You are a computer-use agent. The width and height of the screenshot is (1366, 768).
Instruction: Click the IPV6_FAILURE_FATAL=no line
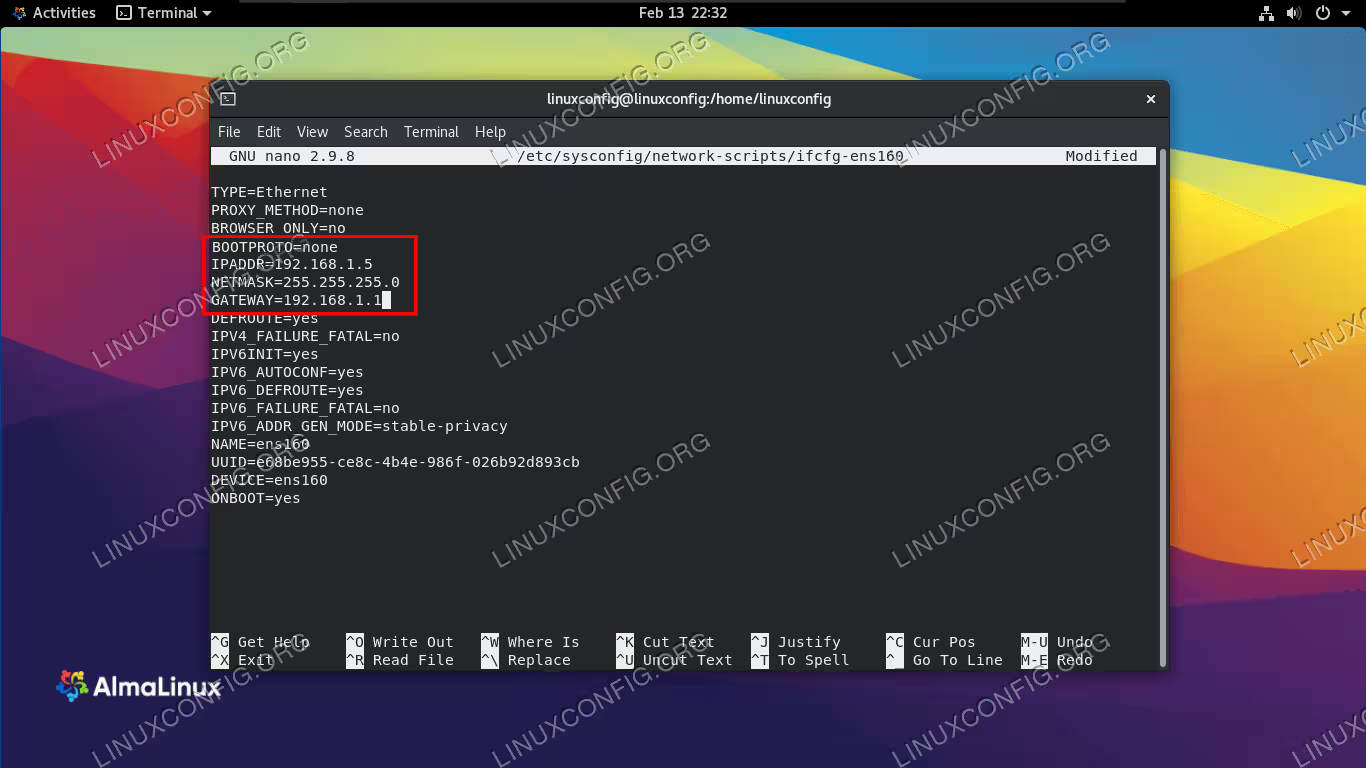click(x=305, y=408)
